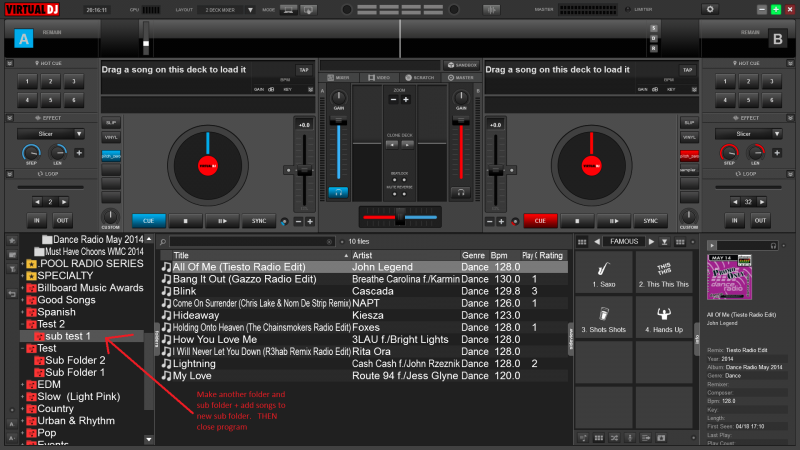
Task: Click the CUE button on deck B
Action: (540, 221)
